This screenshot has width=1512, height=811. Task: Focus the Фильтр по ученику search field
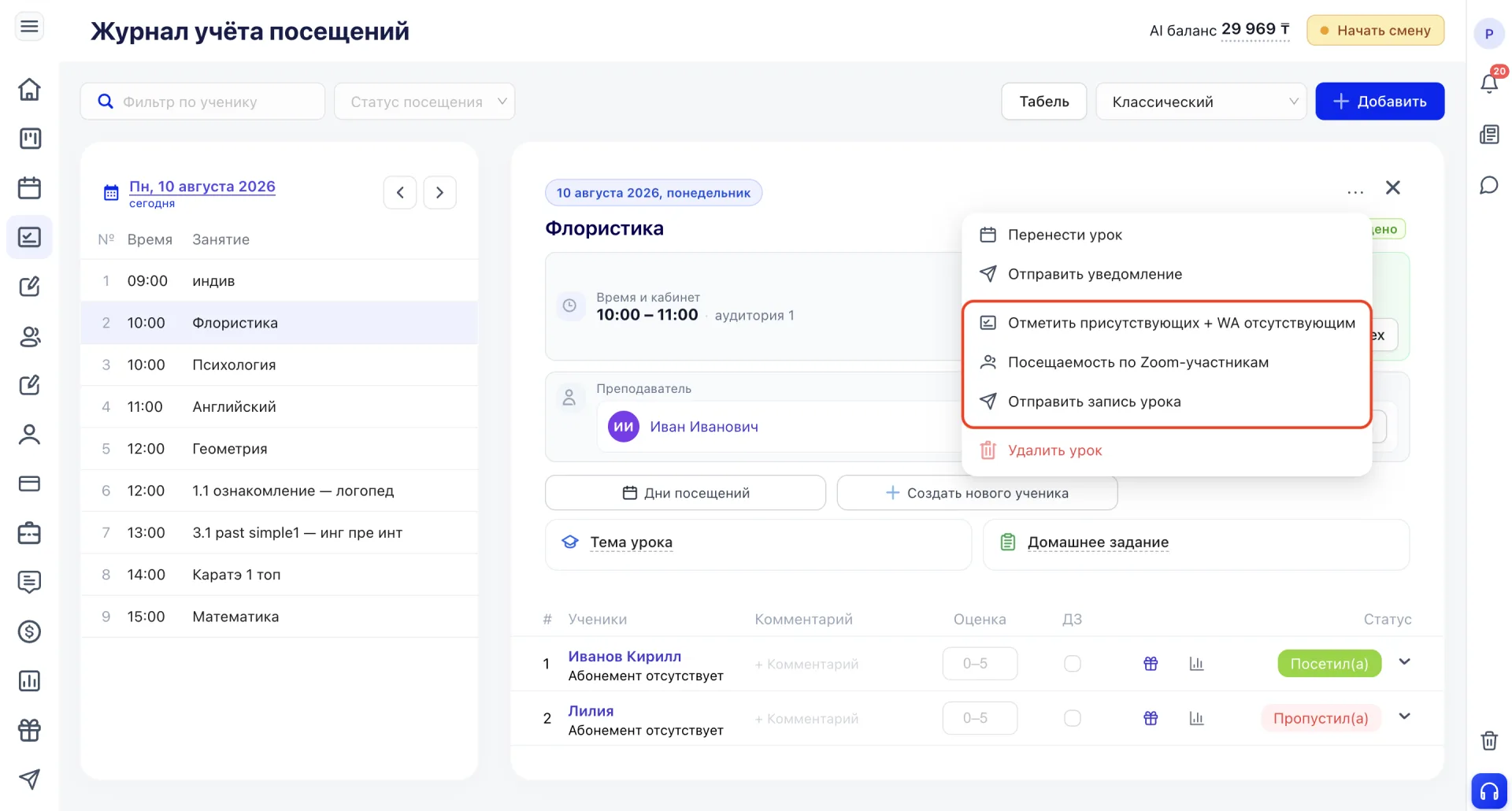pos(202,102)
